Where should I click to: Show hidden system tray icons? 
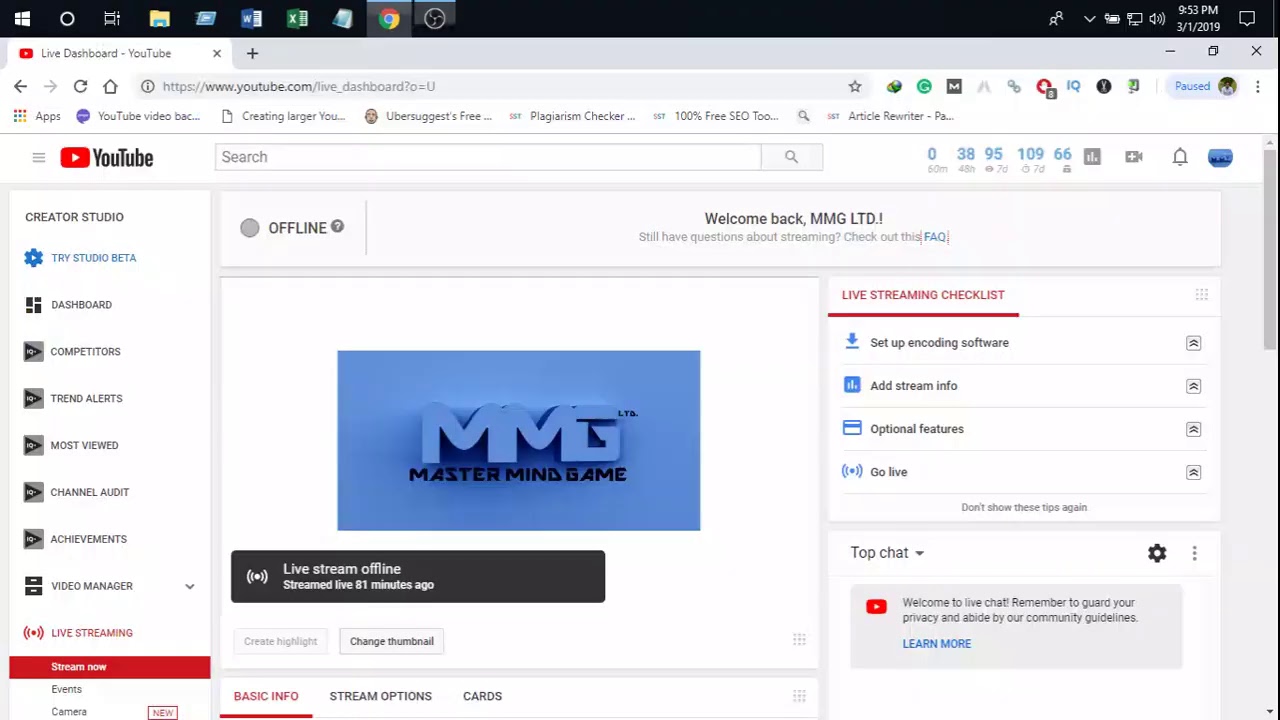point(1089,18)
